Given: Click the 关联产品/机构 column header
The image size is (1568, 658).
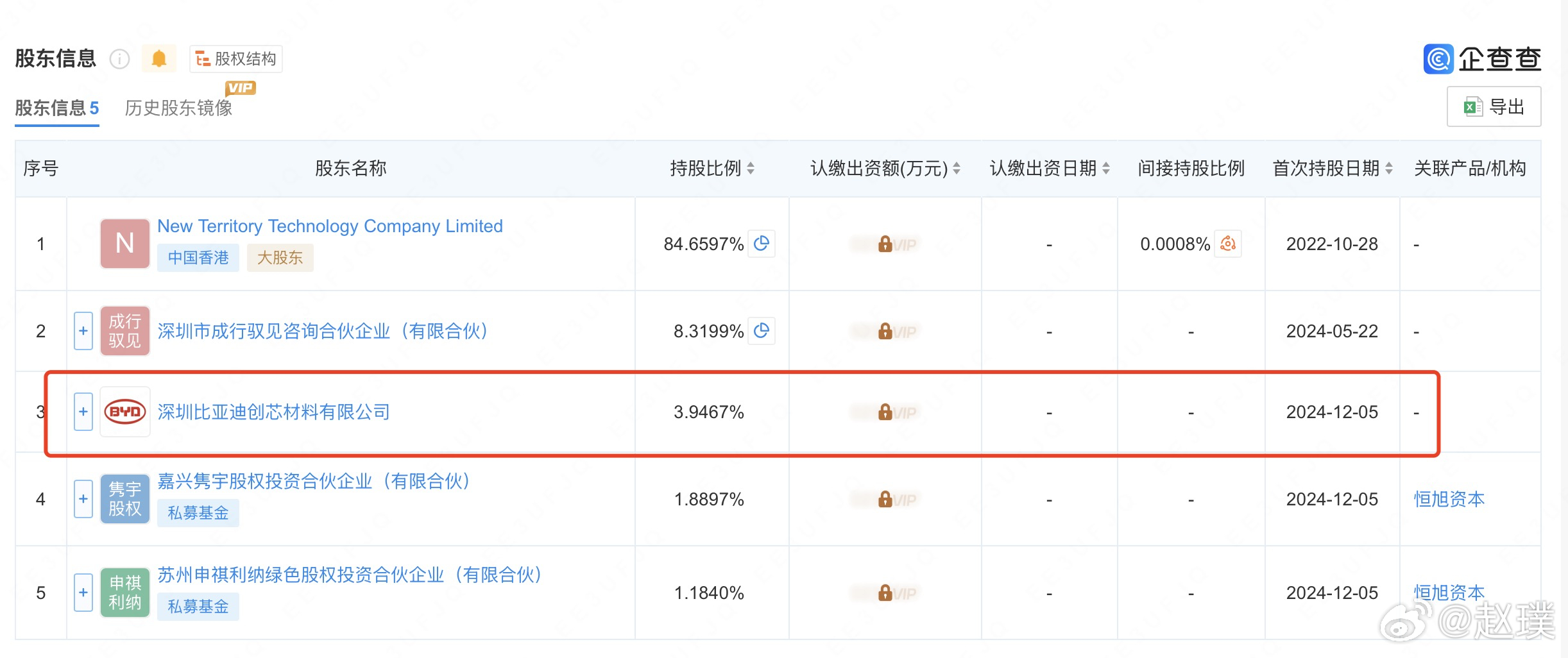Looking at the screenshot, I should (x=1470, y=169).
